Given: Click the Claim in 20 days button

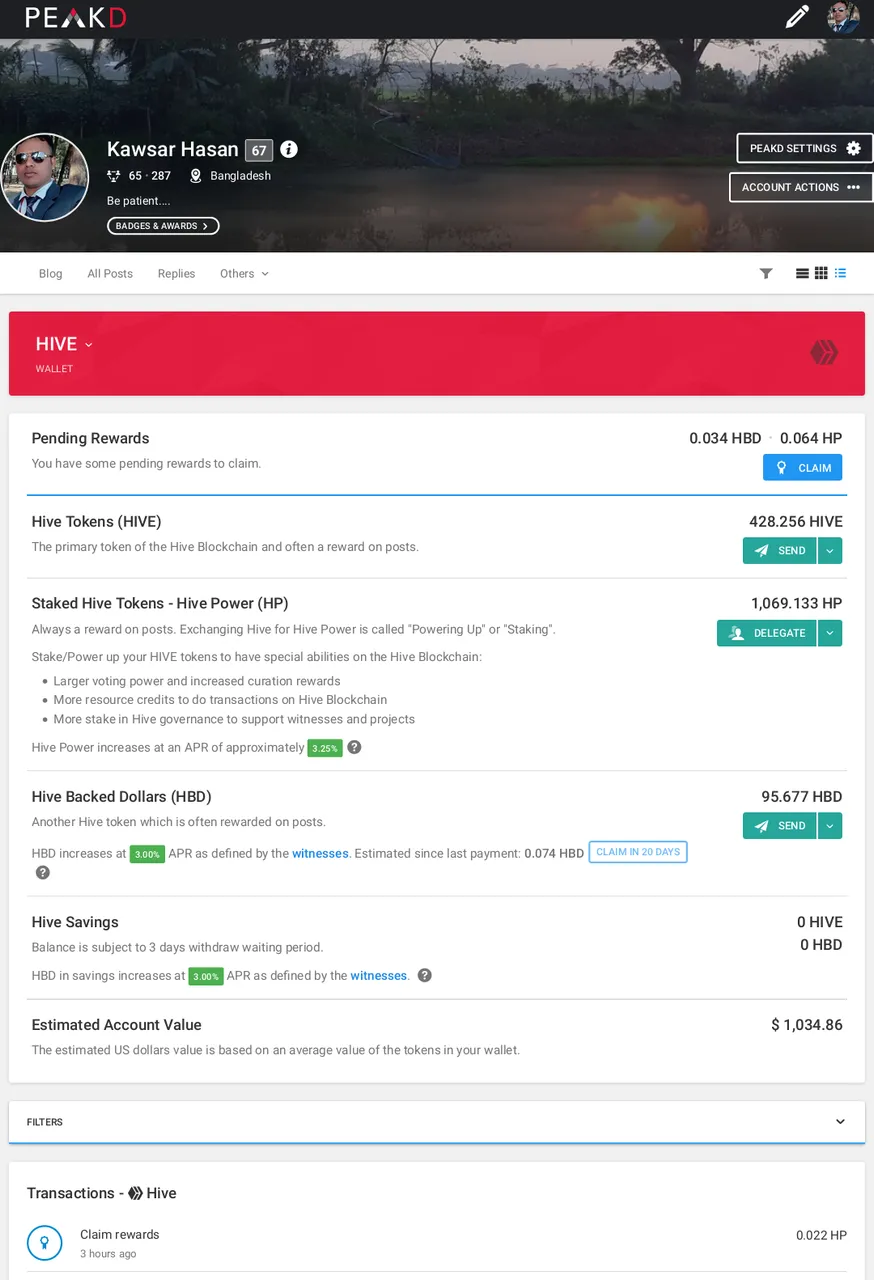Looking at the screenshot, I should point(638,852).
